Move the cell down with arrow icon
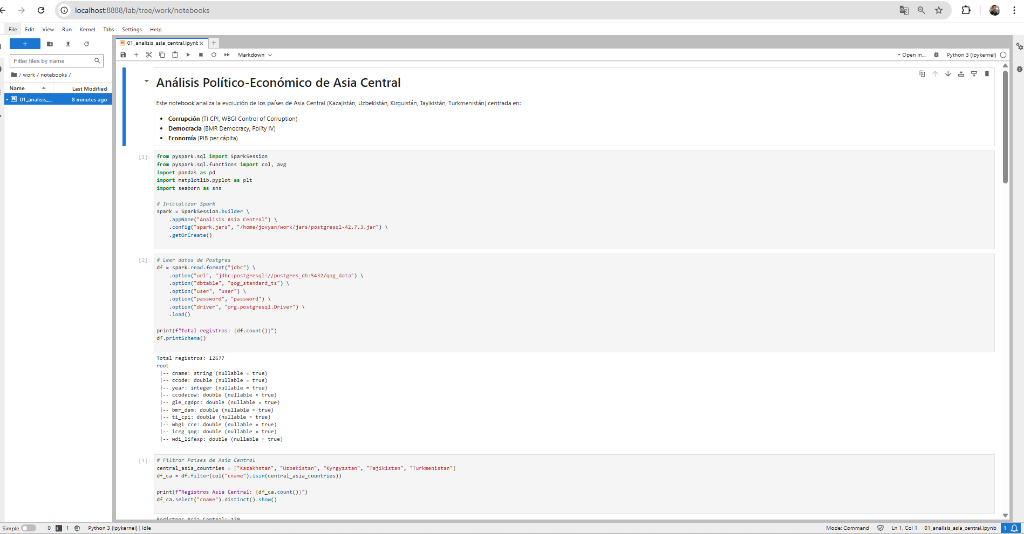Image resolution: width=1024 pixels, height=534 pixels. [x=948, y=74]
